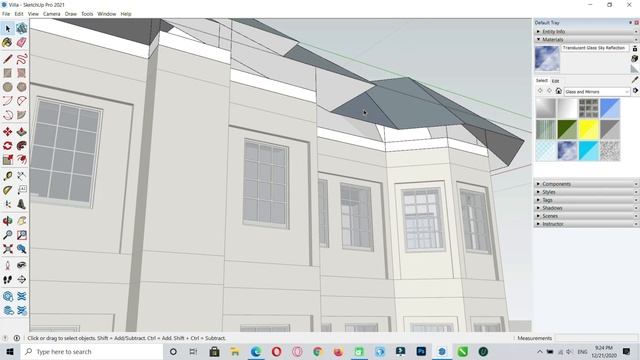Choose the 2-Point Arc tool
Viewport: 640px width, 360px height.
point(22,100)
